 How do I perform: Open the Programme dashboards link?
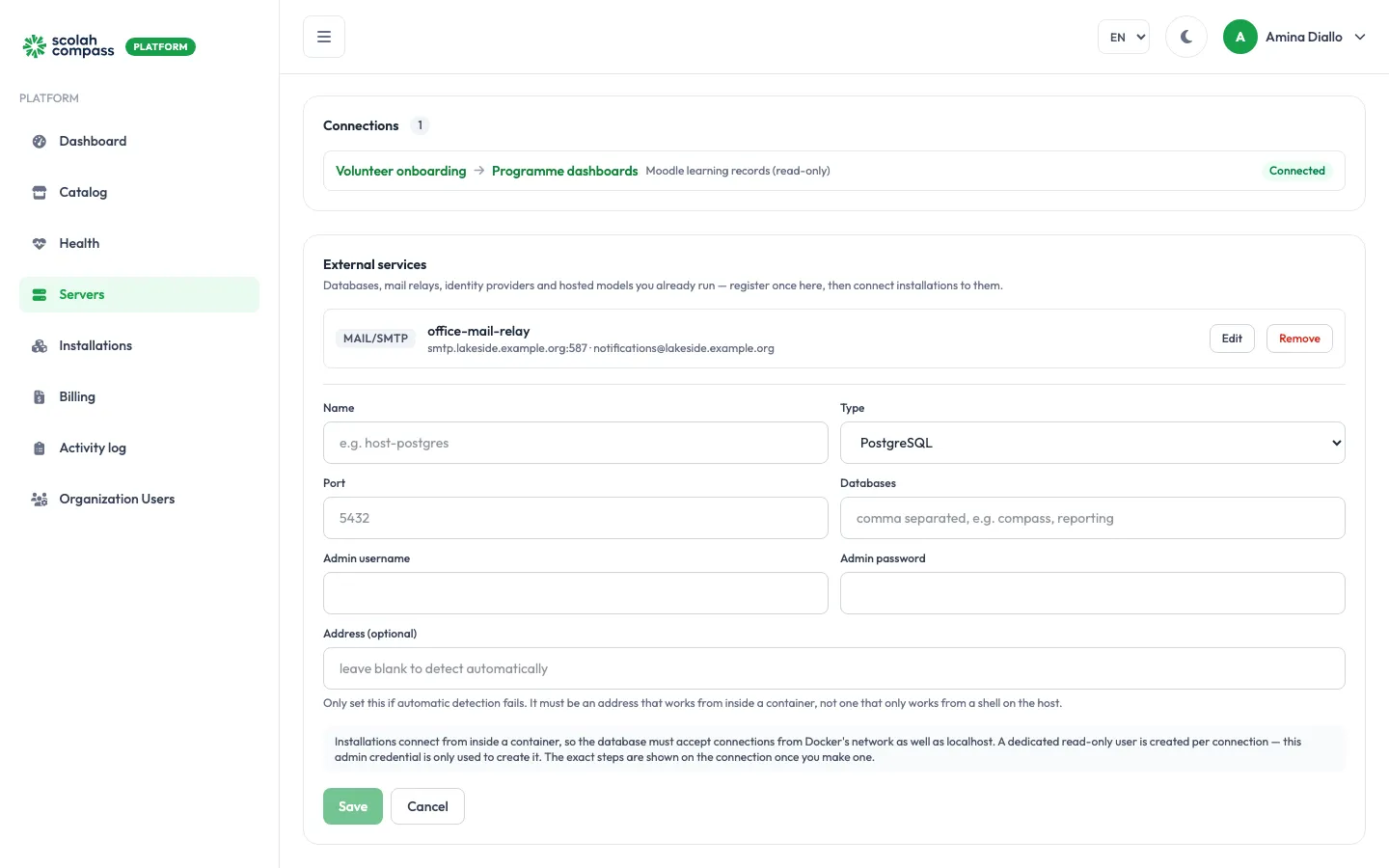point(564,171)
